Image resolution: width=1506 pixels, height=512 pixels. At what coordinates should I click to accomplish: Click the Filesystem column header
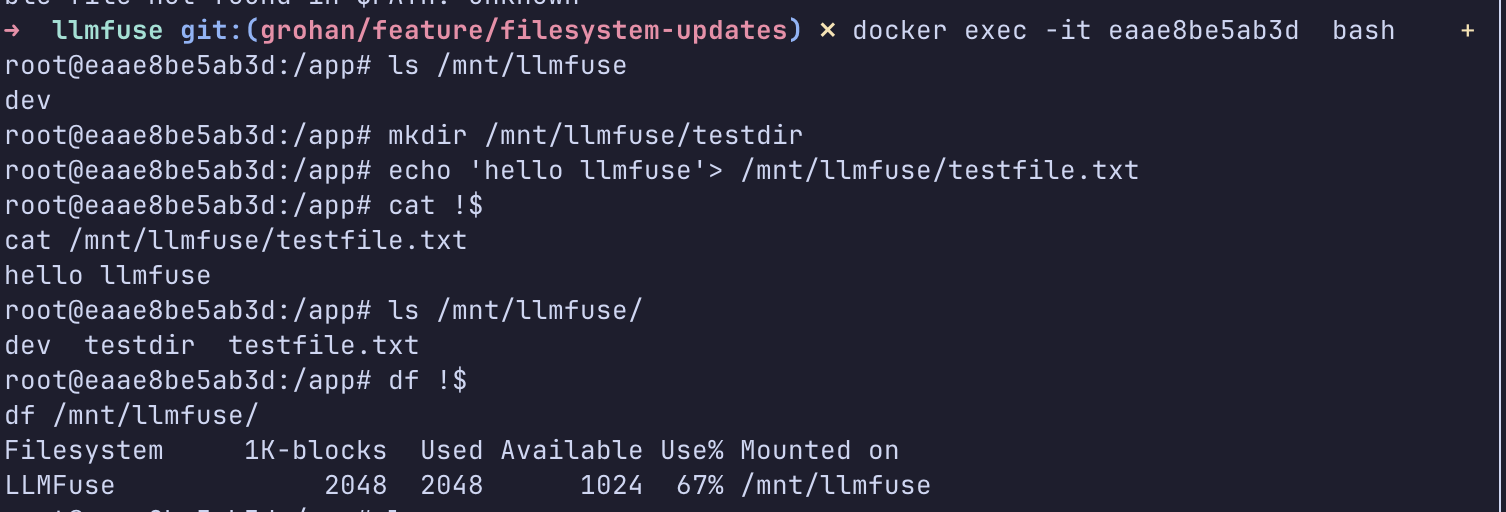84,450
